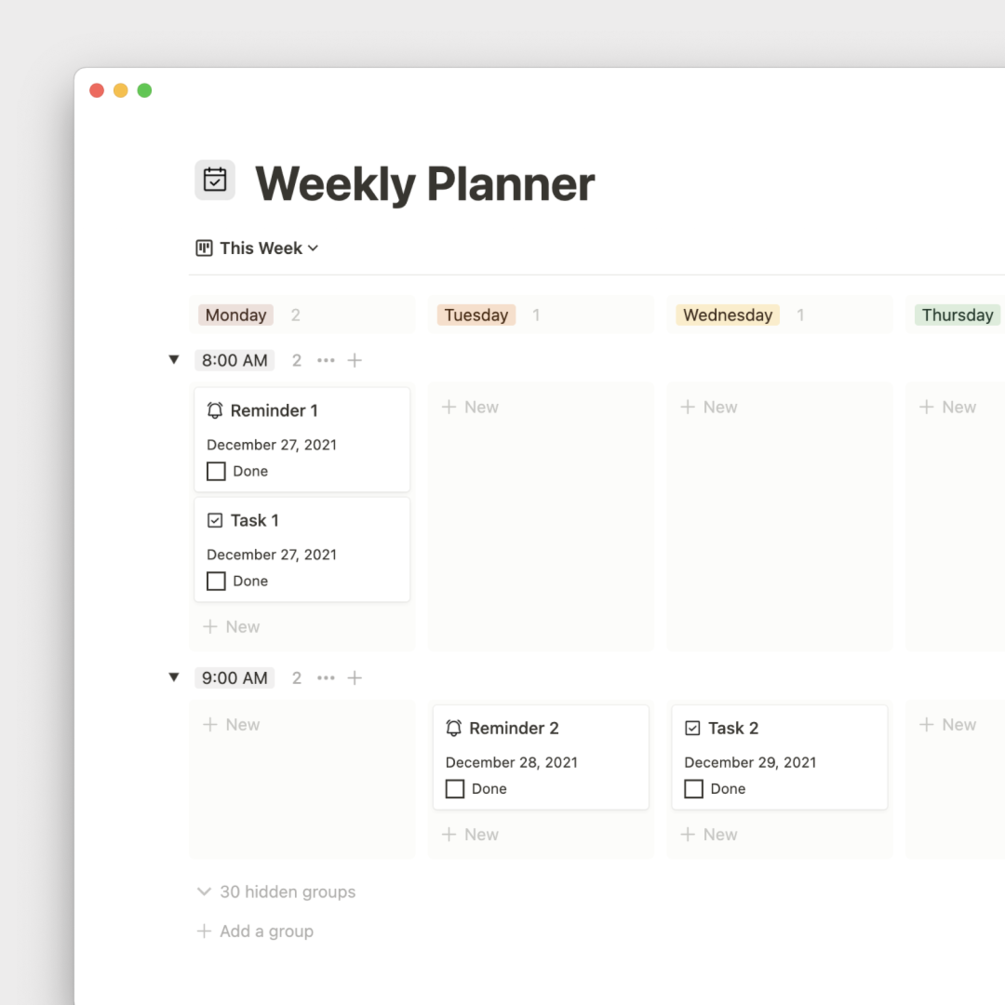Click the Weekly Planner calendar page icon
Image resolution: width=1005 pixels, height=1005 pixels.
coord(214,180)
